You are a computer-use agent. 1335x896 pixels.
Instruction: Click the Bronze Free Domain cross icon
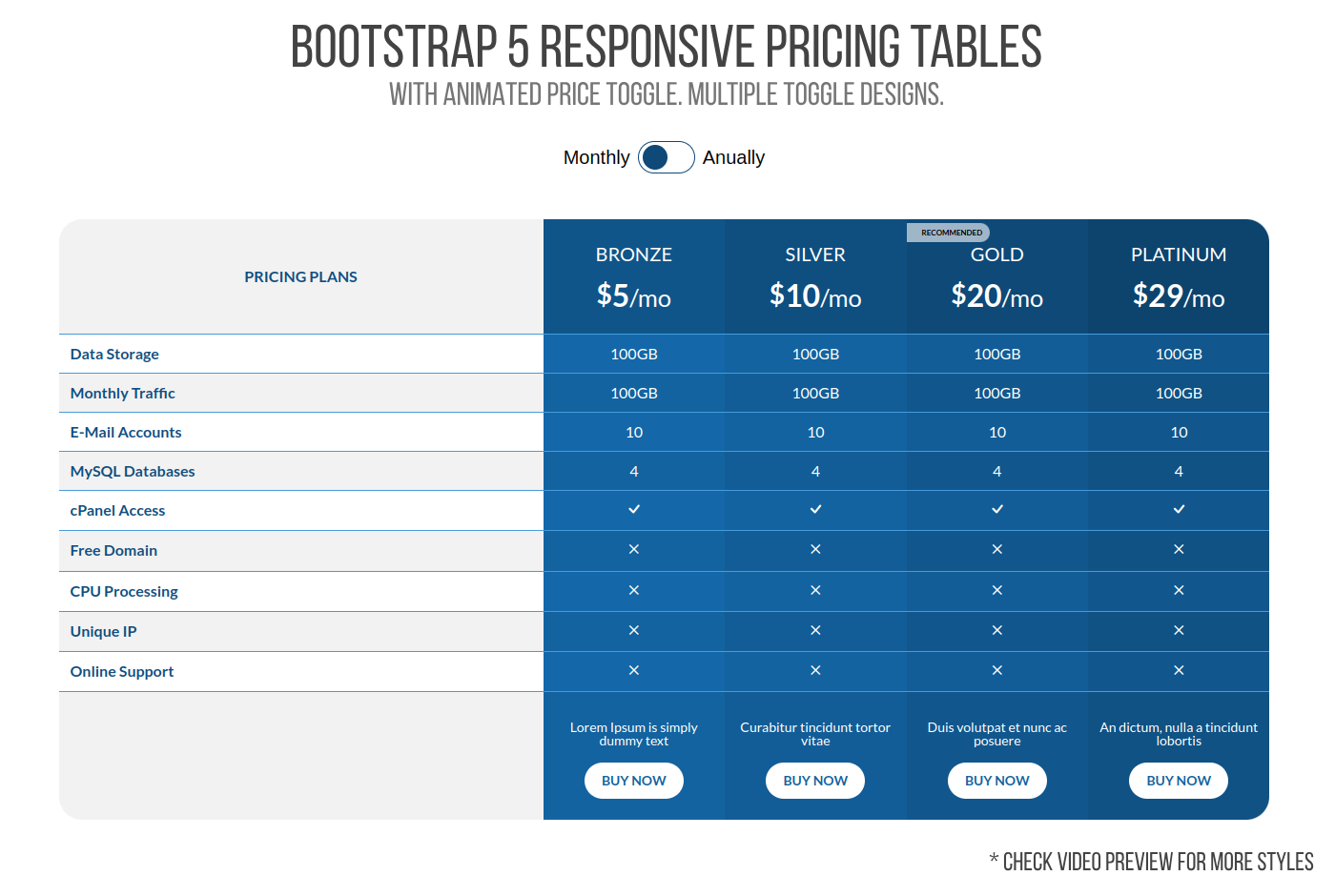tap(634, 549)
